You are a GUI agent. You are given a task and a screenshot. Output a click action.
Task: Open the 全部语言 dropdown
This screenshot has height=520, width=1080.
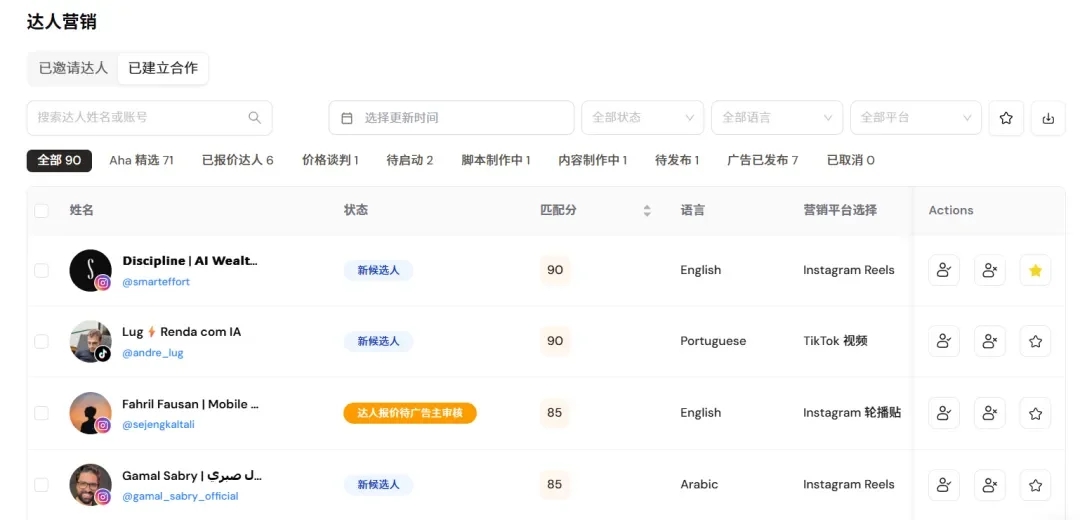coord(777,118)
